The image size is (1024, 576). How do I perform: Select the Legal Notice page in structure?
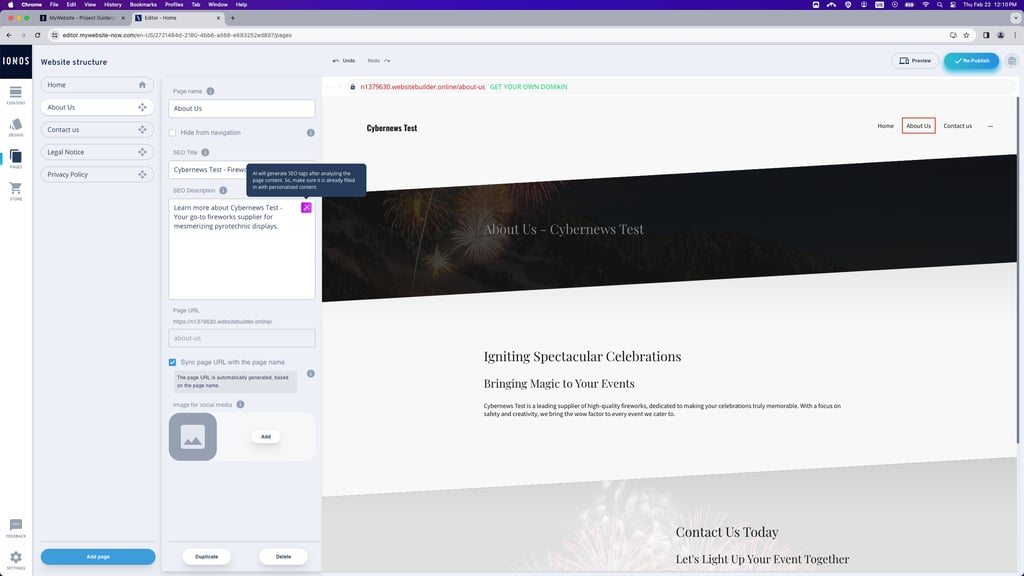pyautogui.click(x=97, y=152)
